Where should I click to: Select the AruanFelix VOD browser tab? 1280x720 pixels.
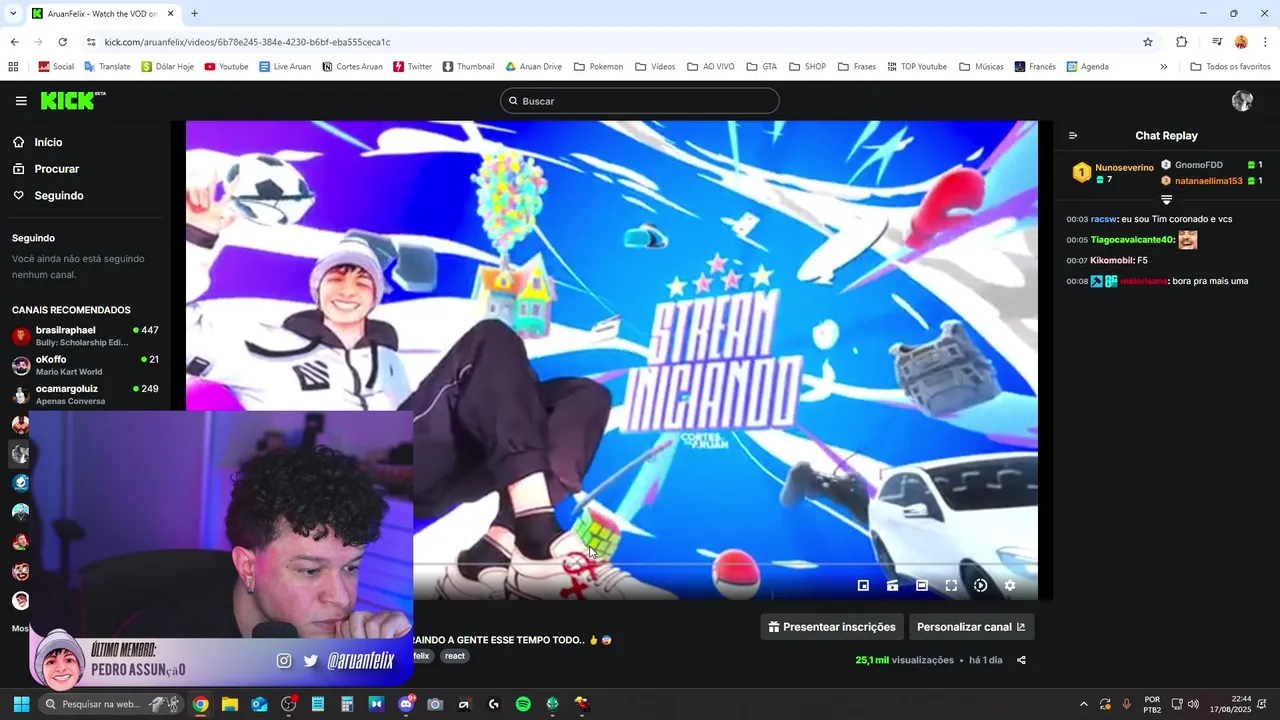pyautogui.click(x=103, y=14)
